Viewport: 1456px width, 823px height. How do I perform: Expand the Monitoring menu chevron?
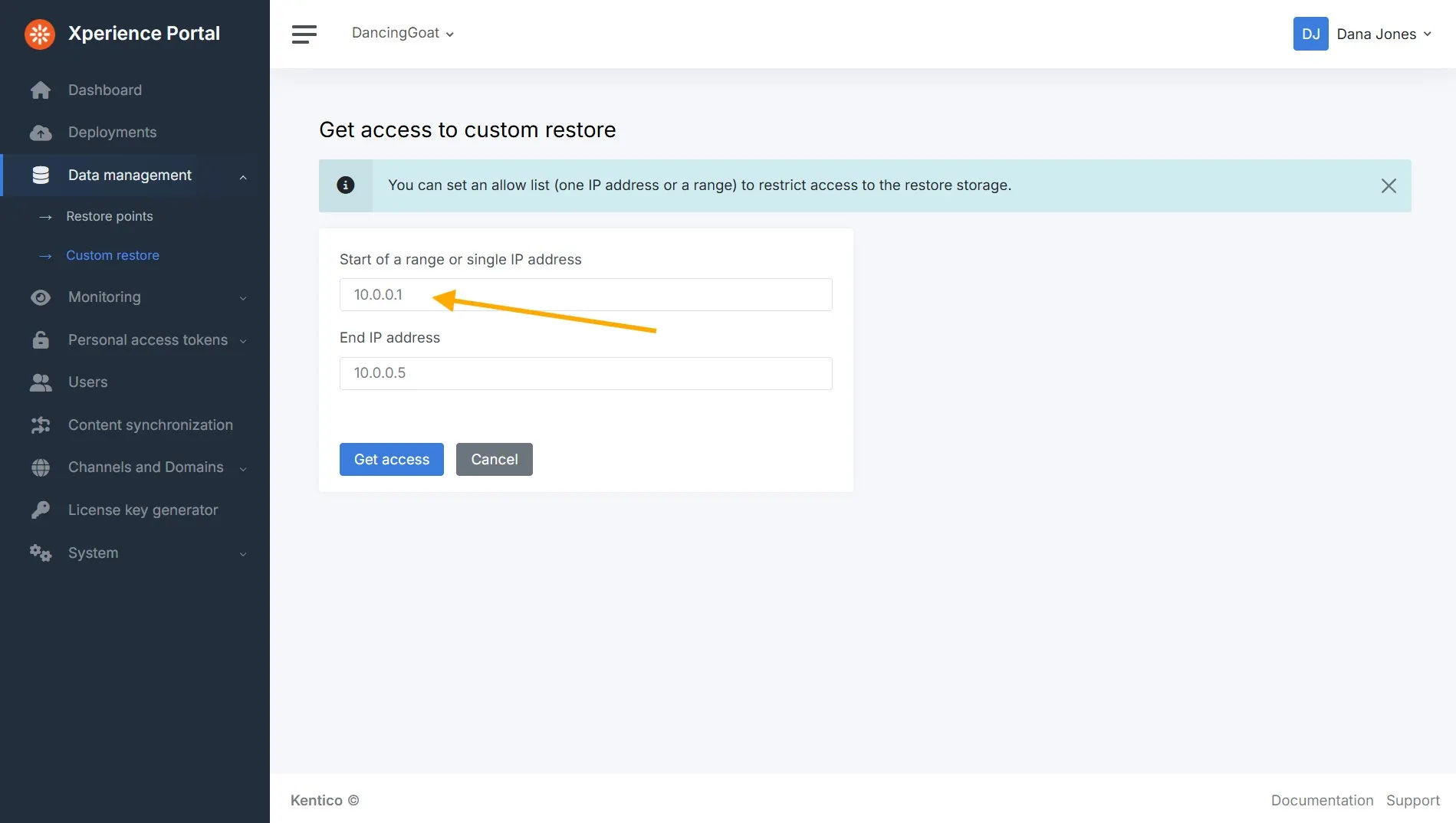[x=243, y=298]
